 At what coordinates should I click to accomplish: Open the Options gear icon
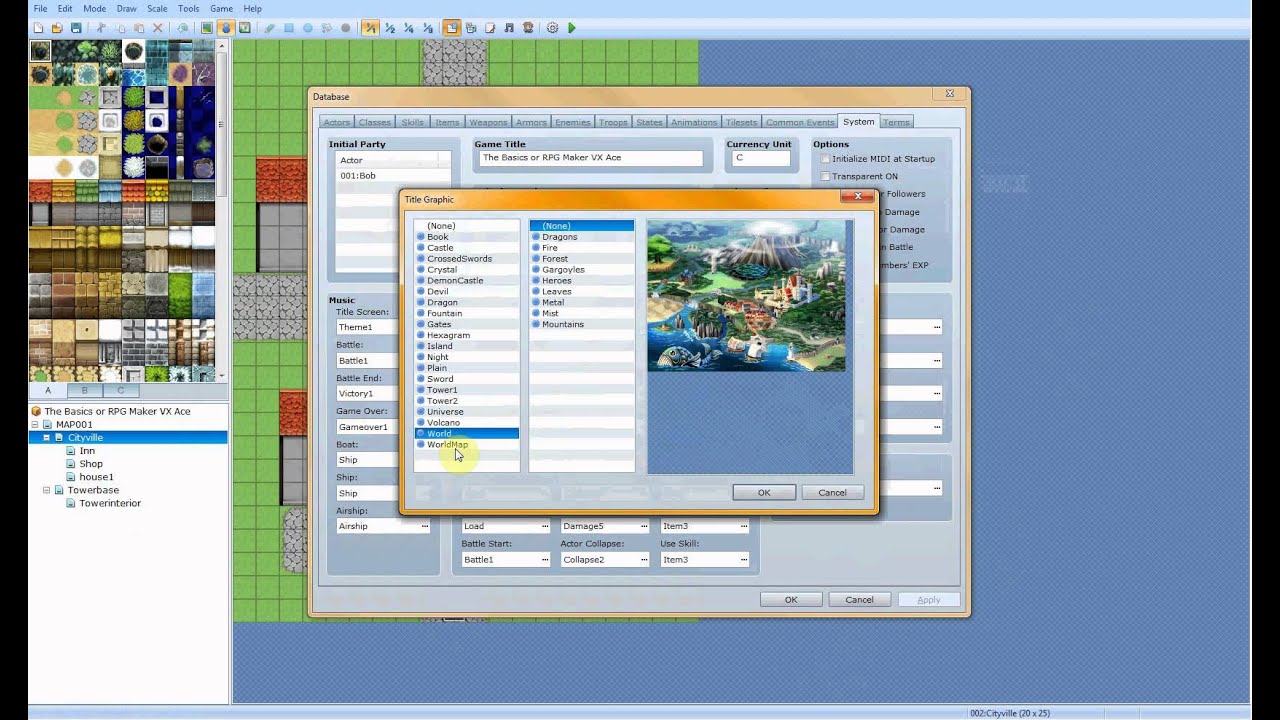[552, 28]
